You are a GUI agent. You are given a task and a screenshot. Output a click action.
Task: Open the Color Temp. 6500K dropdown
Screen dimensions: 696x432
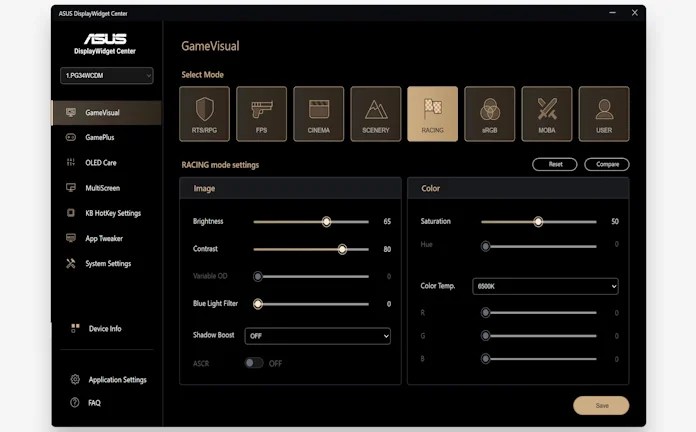[x=545, y=286]
